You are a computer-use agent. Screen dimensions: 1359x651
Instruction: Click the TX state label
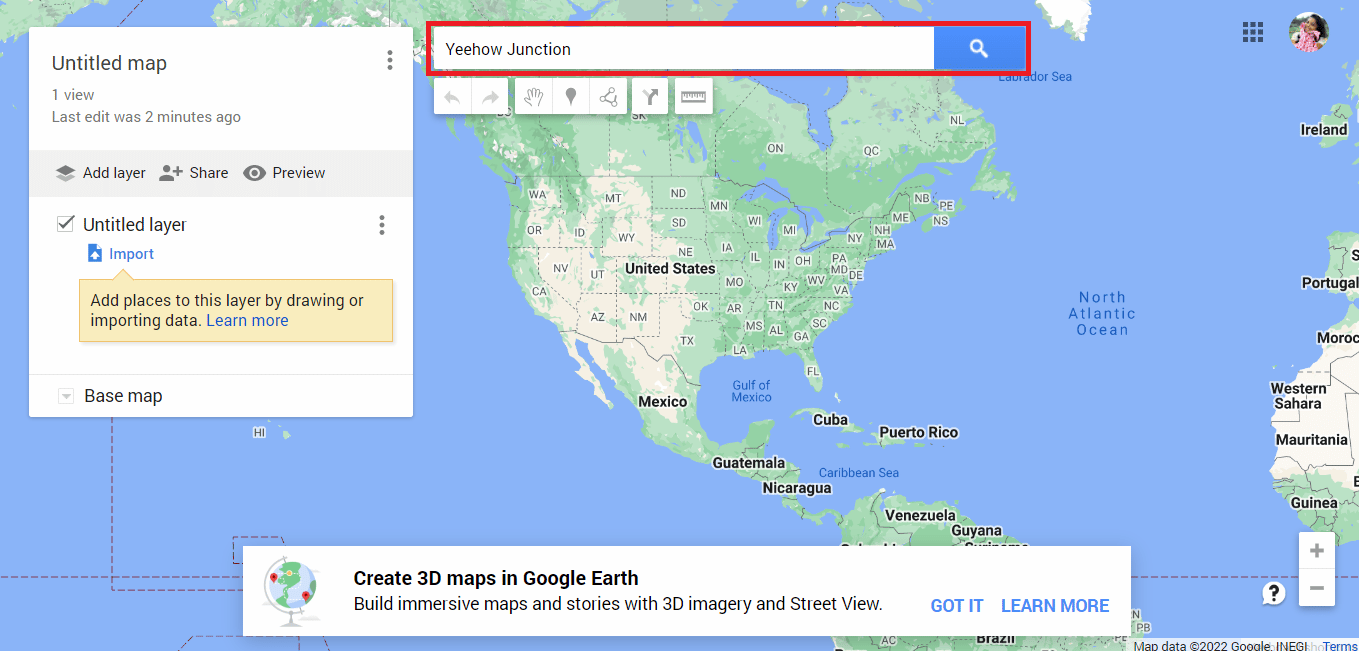(x=687, y=341)
